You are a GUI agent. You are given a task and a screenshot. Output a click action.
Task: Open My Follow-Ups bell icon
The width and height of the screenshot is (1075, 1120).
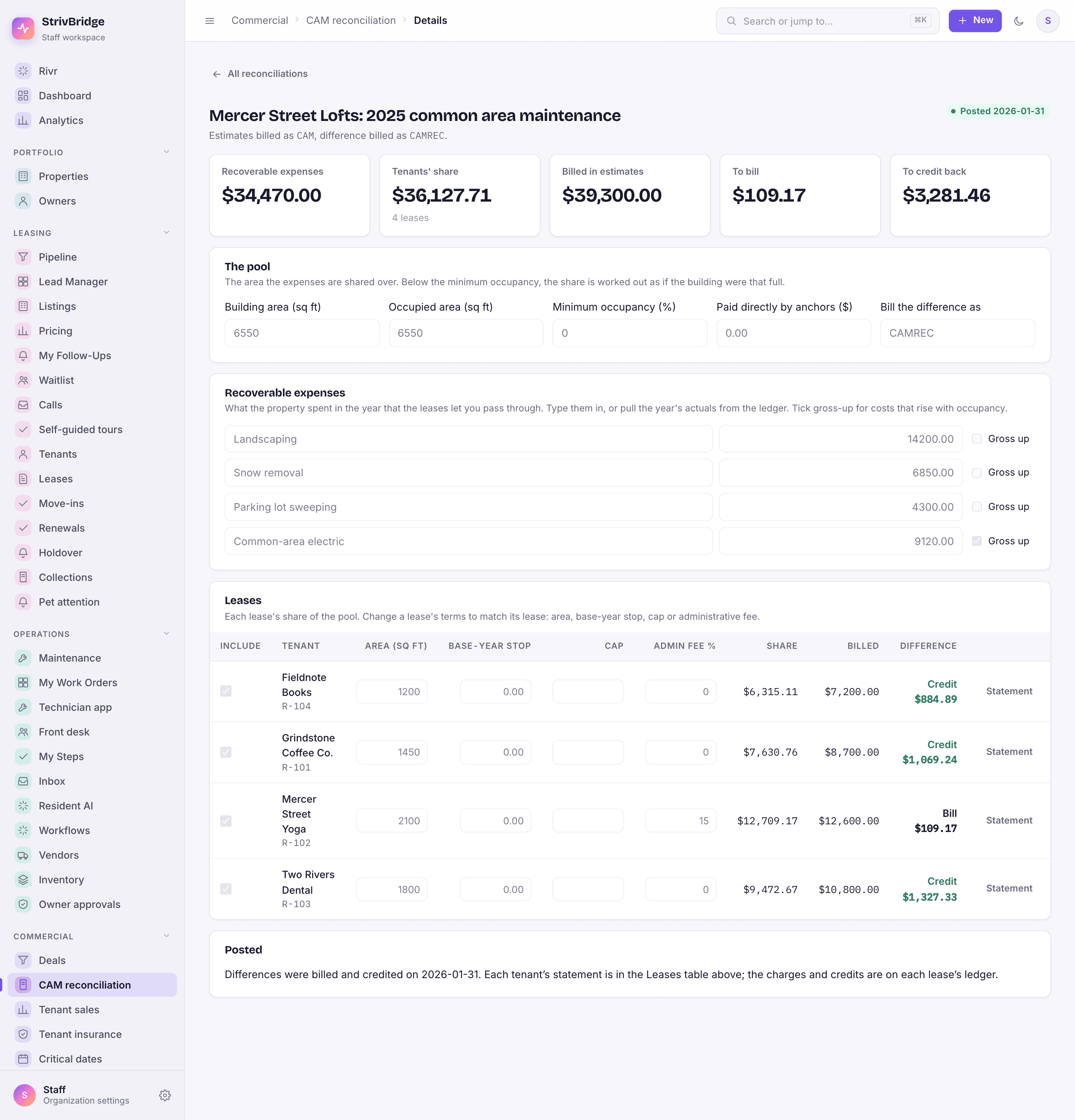[23, 355]
